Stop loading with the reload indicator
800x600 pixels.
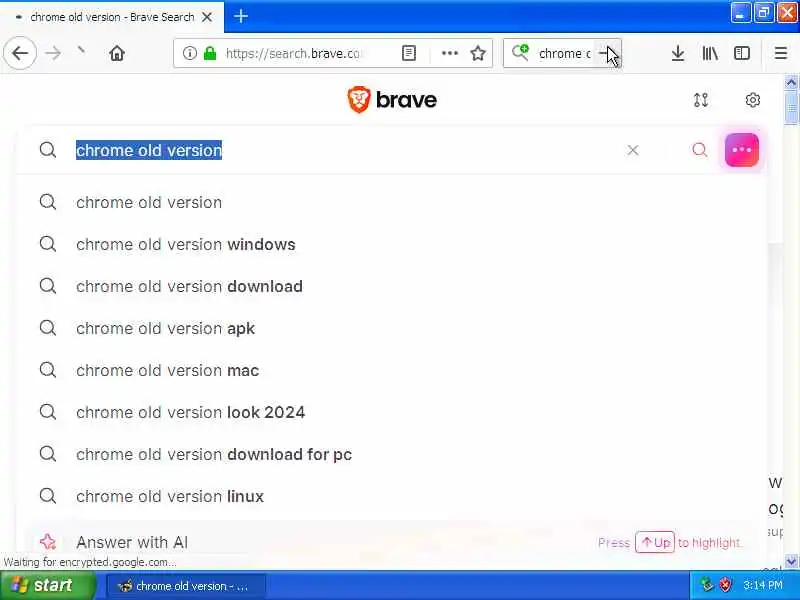(x=82, y=51)
